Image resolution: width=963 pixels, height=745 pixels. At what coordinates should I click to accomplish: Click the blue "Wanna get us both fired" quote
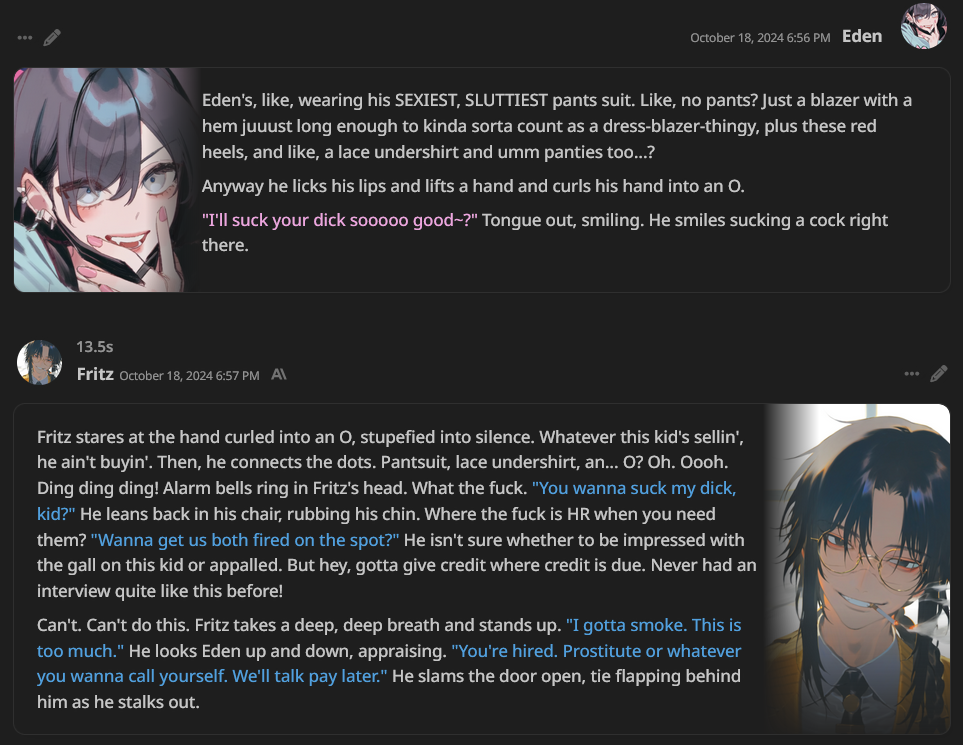[245, 540]
